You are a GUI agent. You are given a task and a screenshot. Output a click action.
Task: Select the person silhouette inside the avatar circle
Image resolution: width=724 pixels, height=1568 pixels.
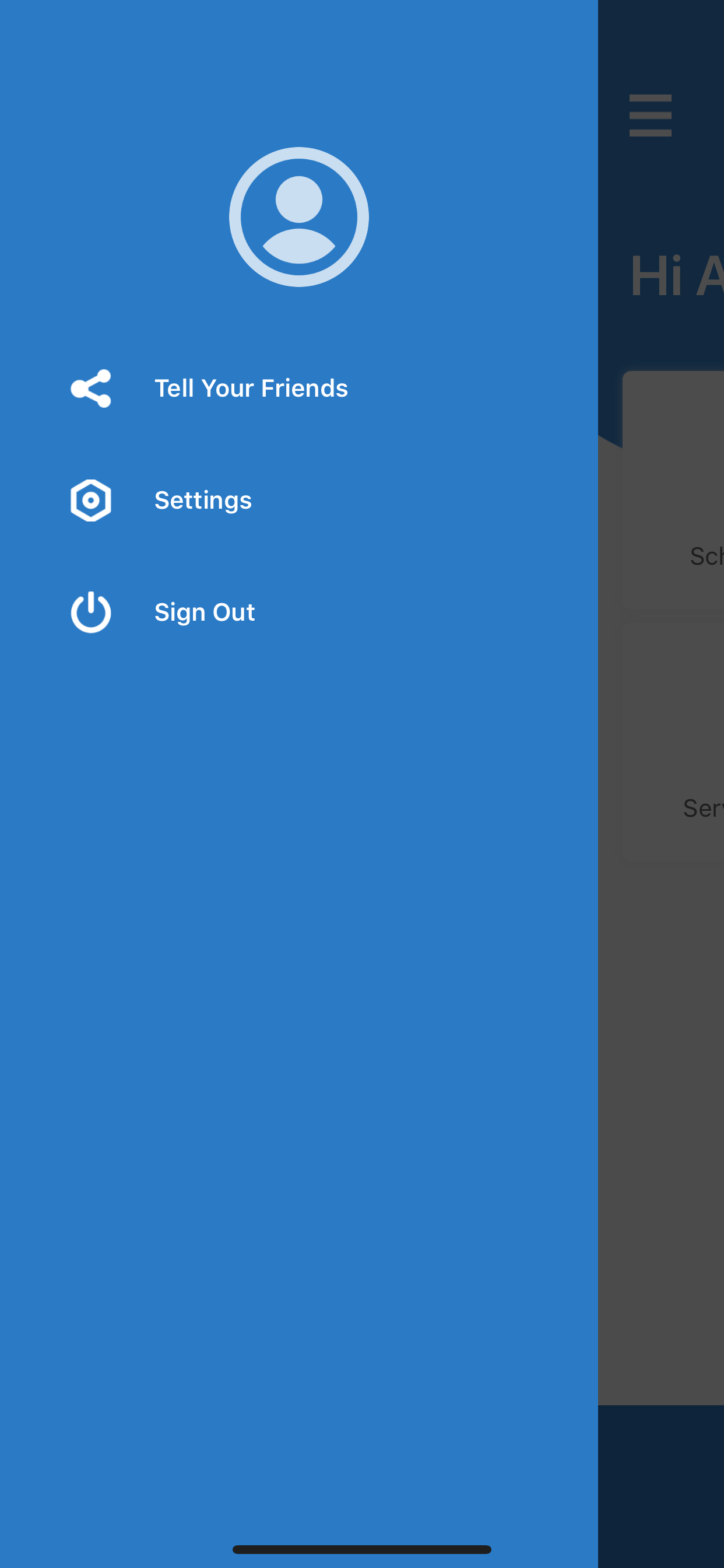pyautogui.click(x=298, y=220)
